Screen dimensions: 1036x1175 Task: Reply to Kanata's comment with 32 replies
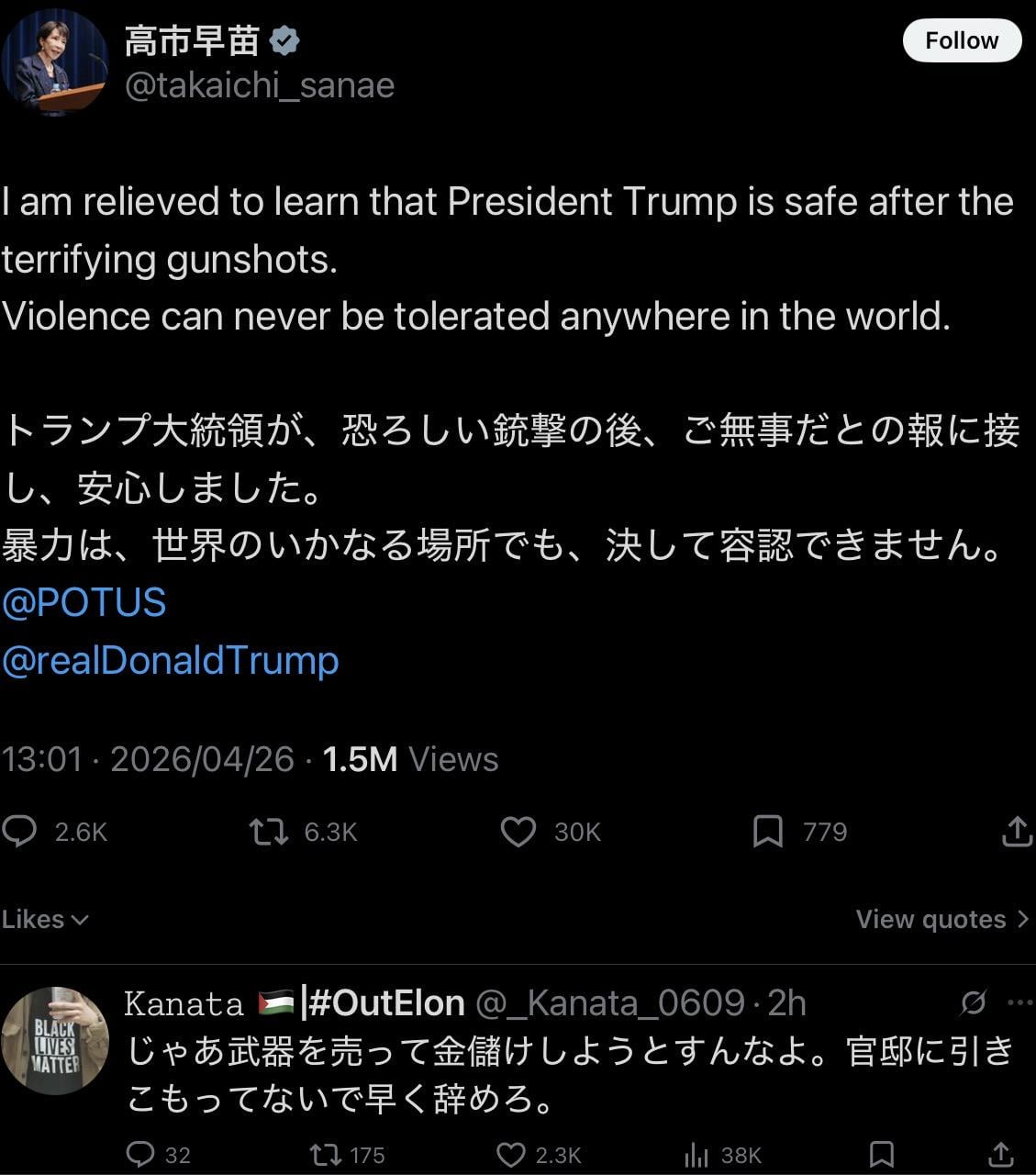[x=140, y=1154]
